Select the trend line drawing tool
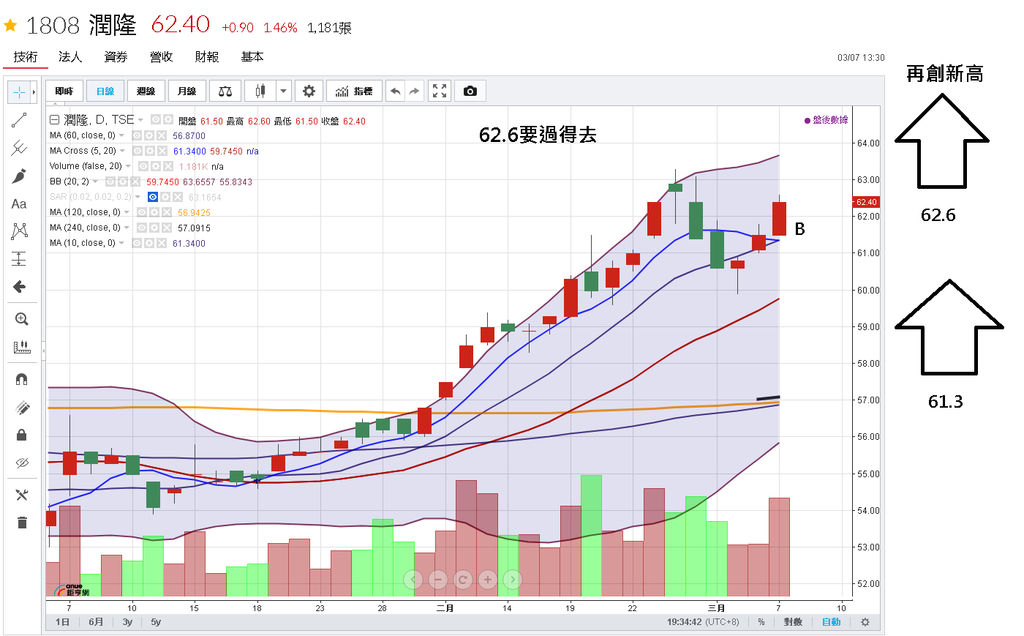This screenshot has height=636, width=1024. [x=19, y=119]
